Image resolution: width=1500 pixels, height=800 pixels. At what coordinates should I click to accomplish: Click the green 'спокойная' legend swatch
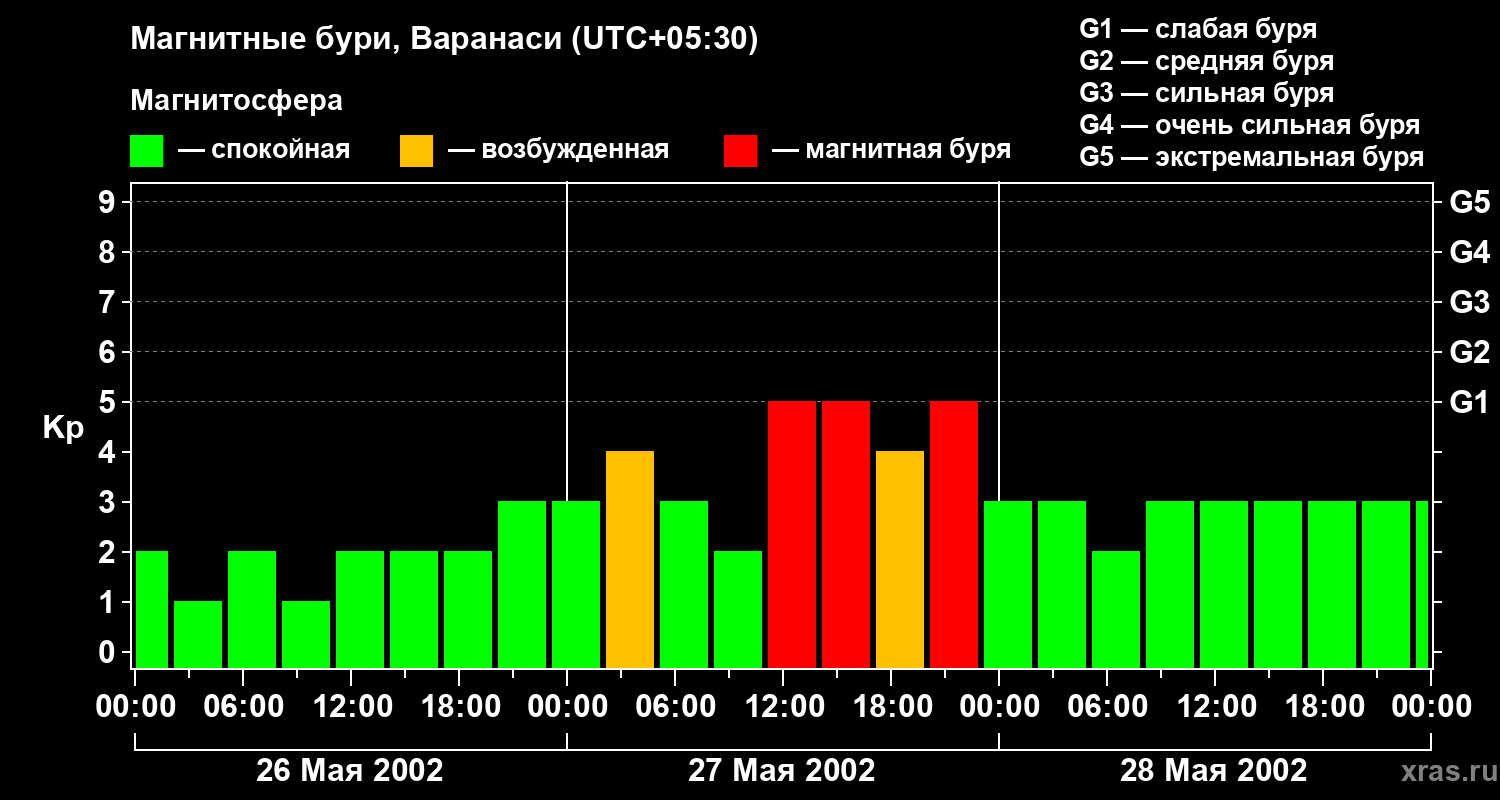click(147, 151)
